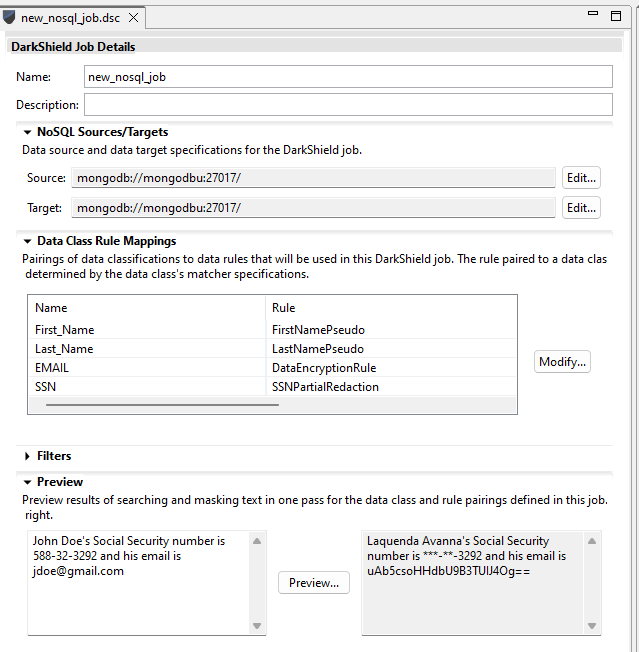Click up arrow of input text scrollbar

tap(257, 541)
